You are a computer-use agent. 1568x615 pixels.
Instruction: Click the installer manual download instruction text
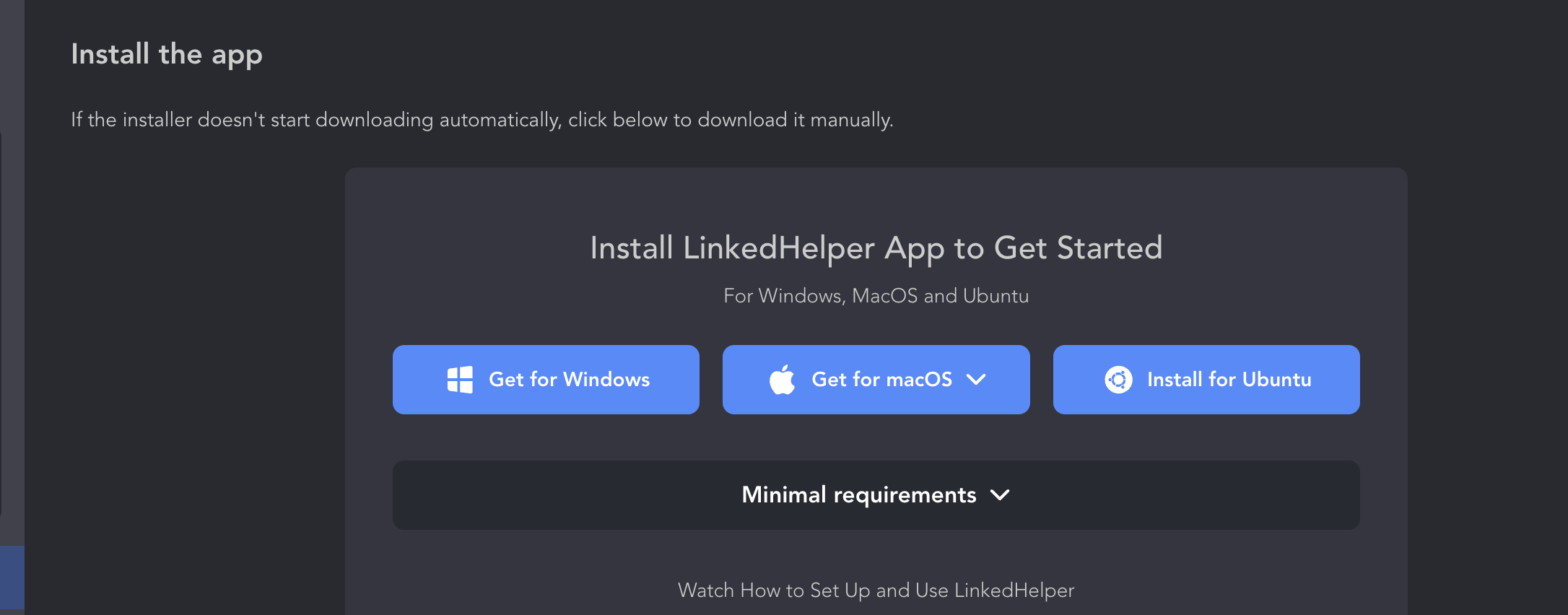click(482, 120)
